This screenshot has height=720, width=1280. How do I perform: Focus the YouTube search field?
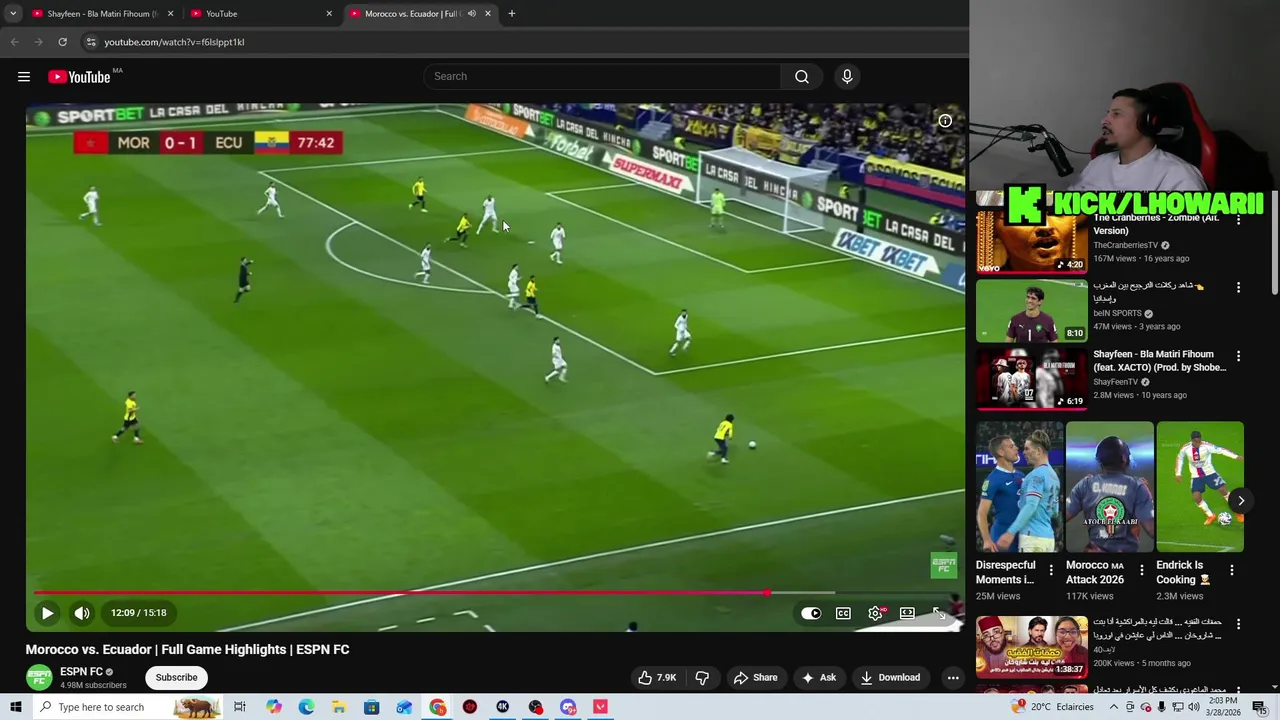point(603,76)
